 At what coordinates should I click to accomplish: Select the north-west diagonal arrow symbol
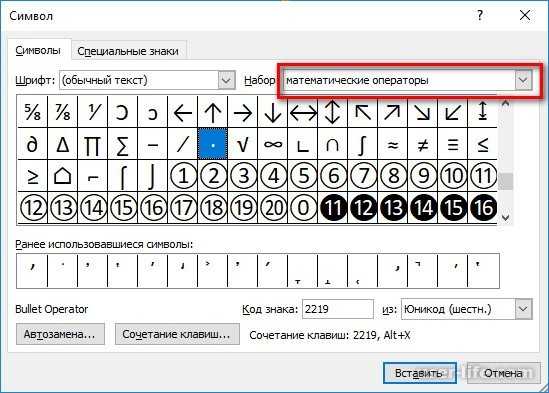coord(363,112)
